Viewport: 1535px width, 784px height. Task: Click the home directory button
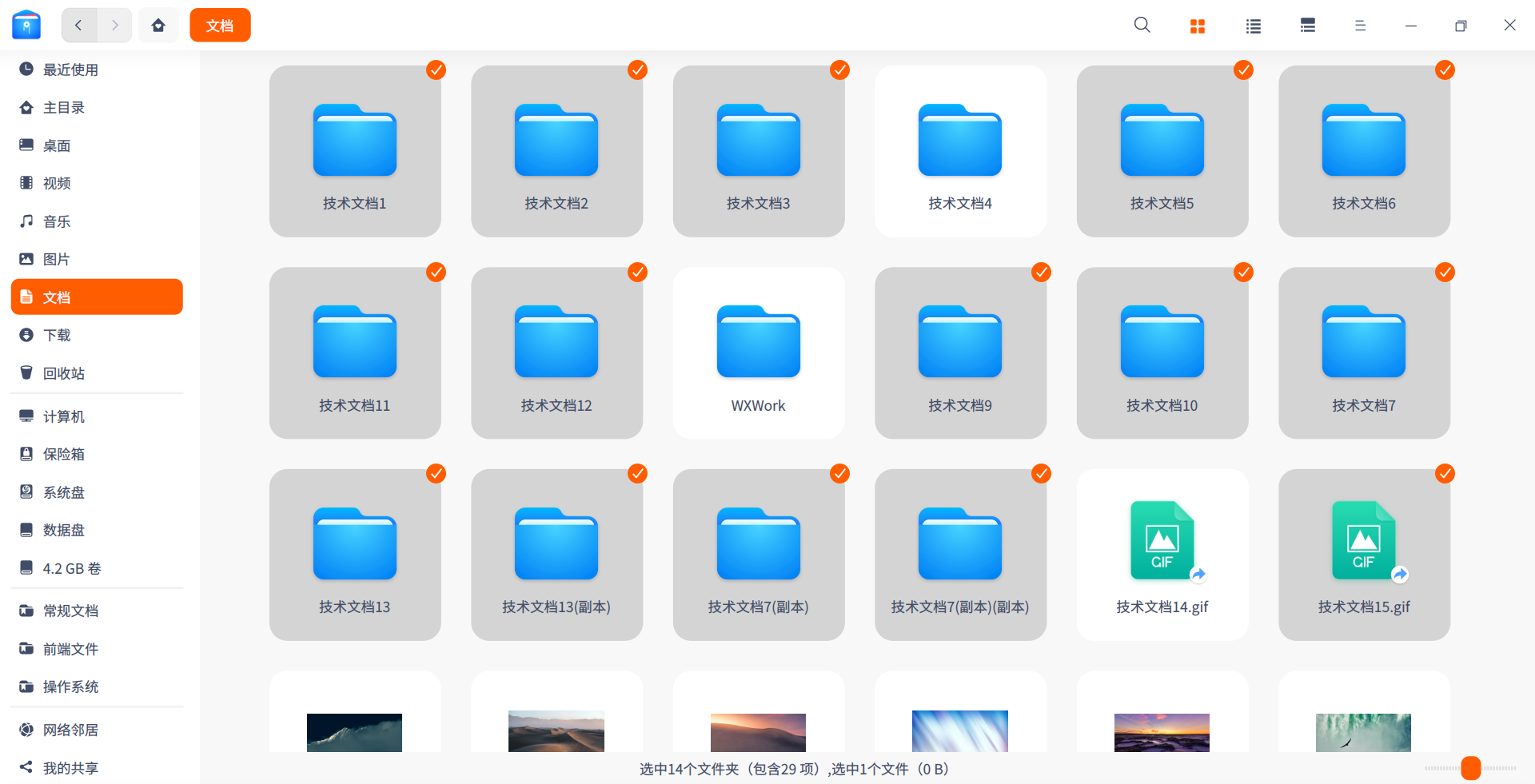pos(158,26)
